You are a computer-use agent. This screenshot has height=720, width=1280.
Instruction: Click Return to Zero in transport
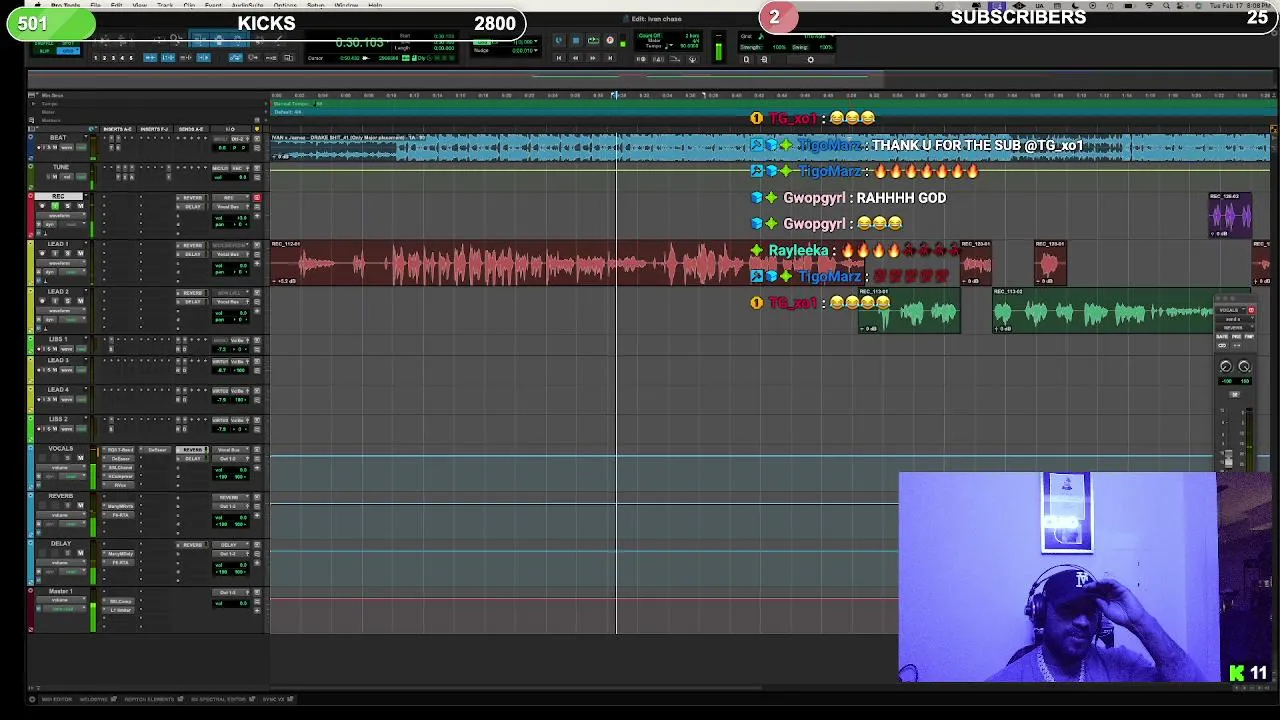pos(559,58)
